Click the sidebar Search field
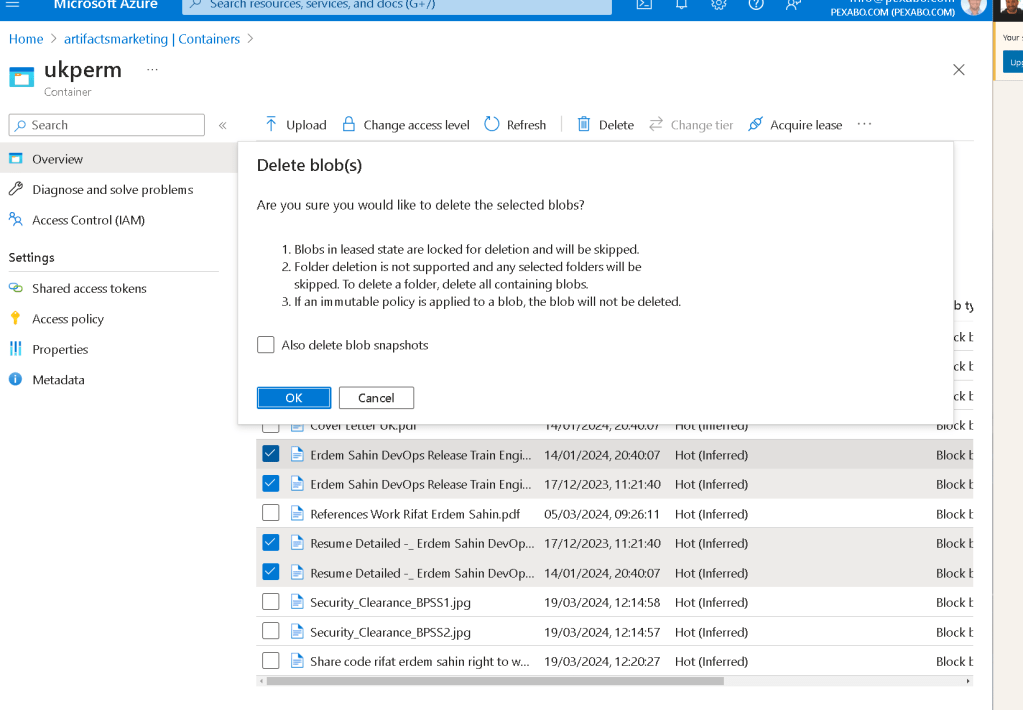 (106, 125)
